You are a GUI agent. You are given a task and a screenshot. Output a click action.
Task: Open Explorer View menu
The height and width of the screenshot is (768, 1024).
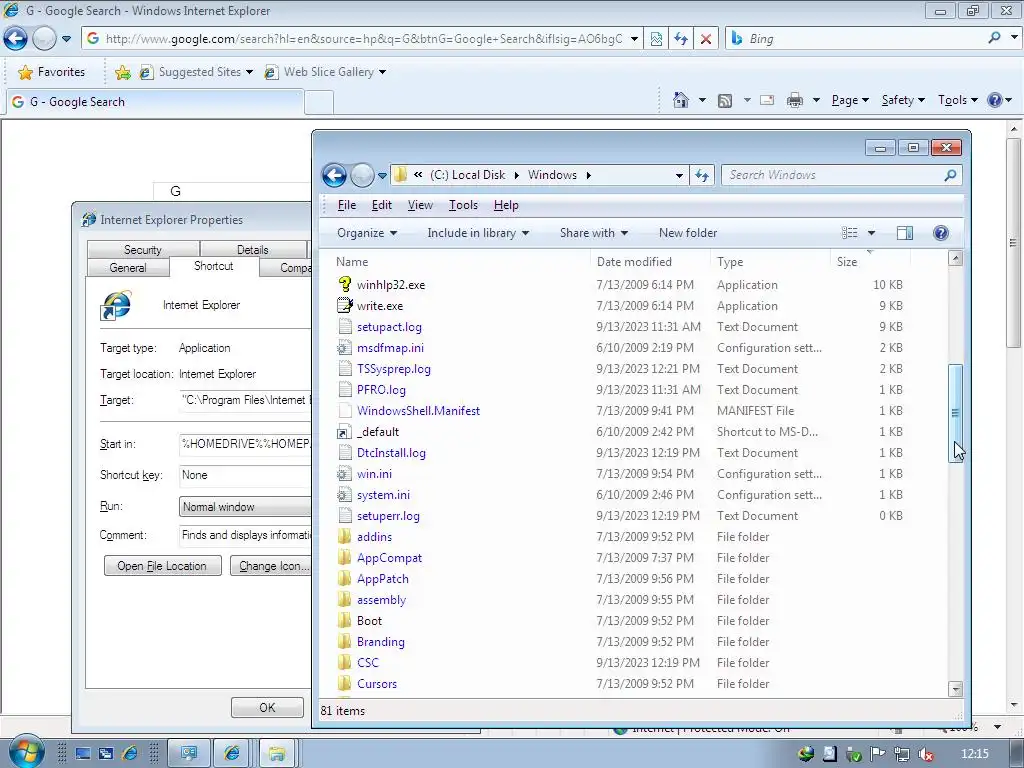(x=420, y=205)
